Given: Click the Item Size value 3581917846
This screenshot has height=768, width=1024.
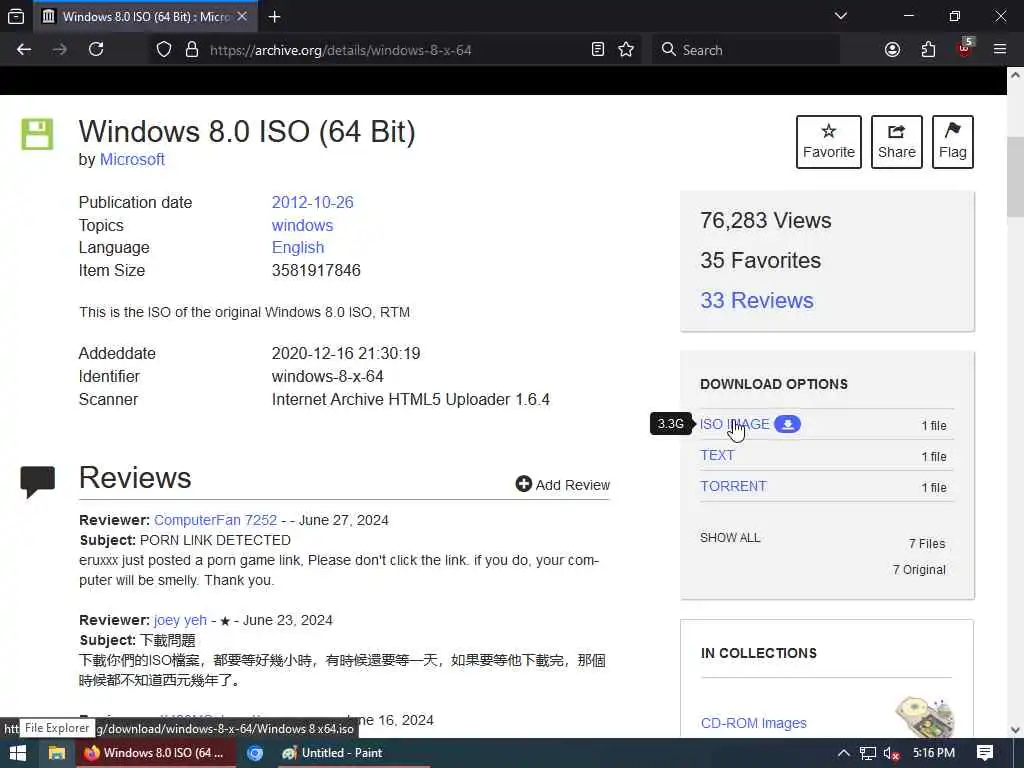Looking at the screenshot, I should (x=316, y=270).
